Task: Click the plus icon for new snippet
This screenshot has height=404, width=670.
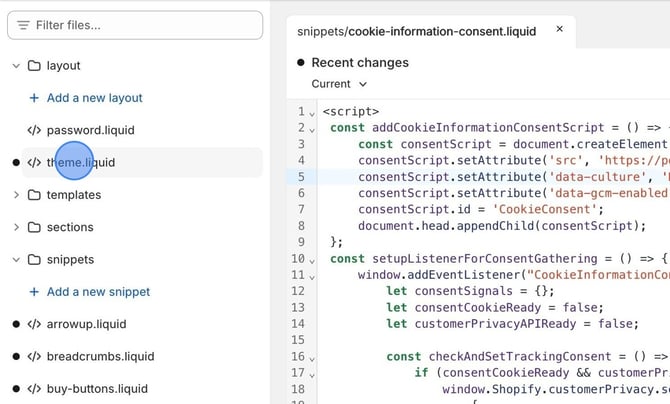Action: (34, 292)
